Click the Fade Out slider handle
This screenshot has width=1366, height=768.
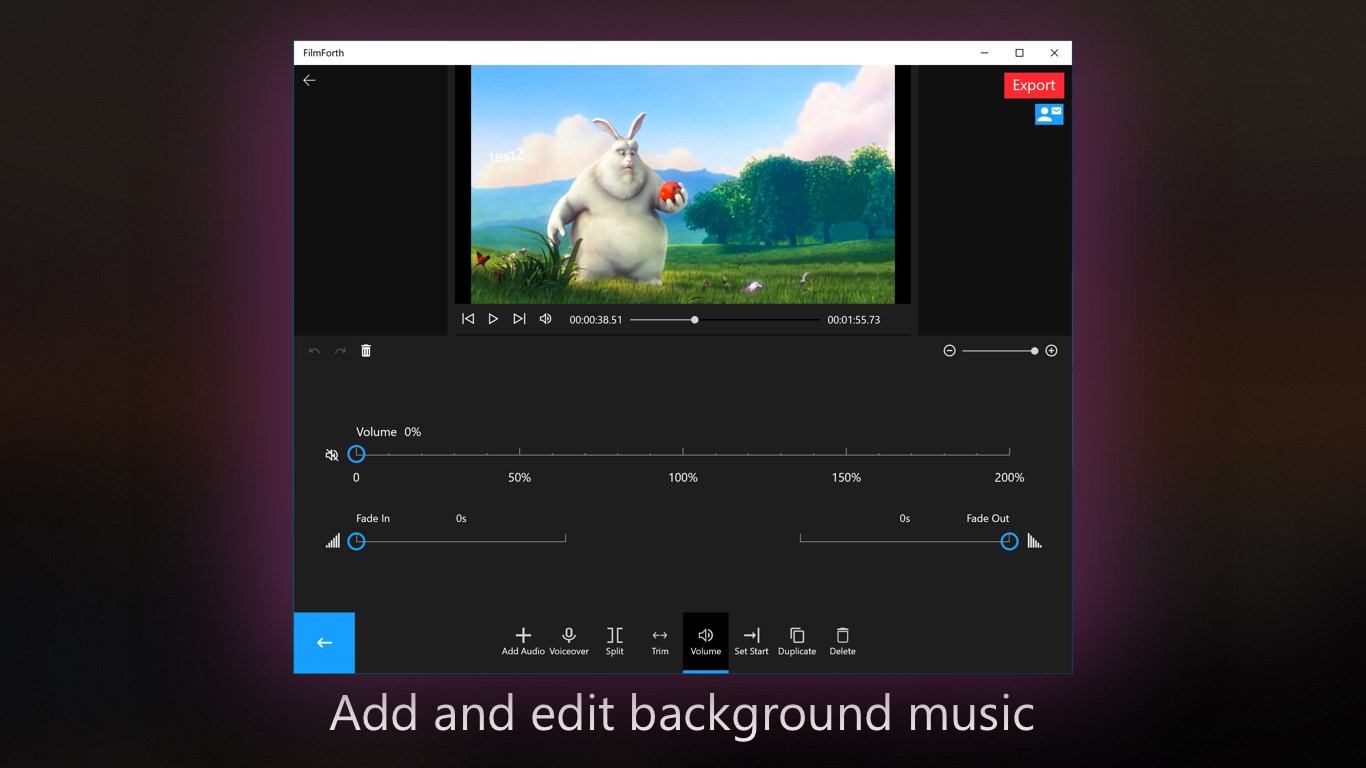(1009, 541)
